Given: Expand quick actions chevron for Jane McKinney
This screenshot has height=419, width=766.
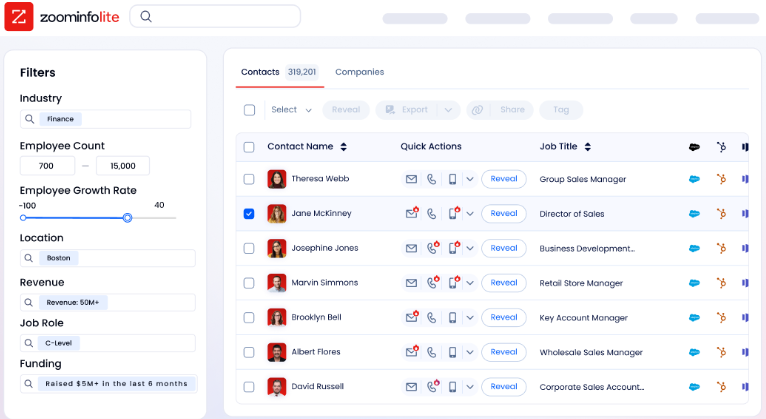Looking at the screenshot, I should pos(470,214).
